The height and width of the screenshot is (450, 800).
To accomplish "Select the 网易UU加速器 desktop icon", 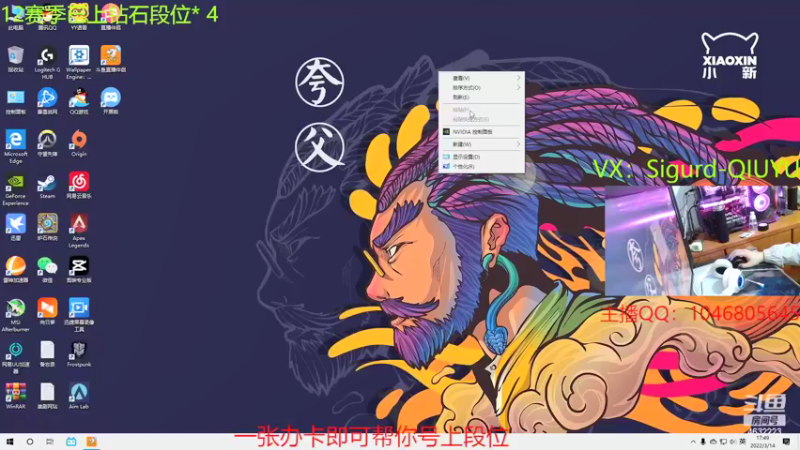I will point(15,357).
